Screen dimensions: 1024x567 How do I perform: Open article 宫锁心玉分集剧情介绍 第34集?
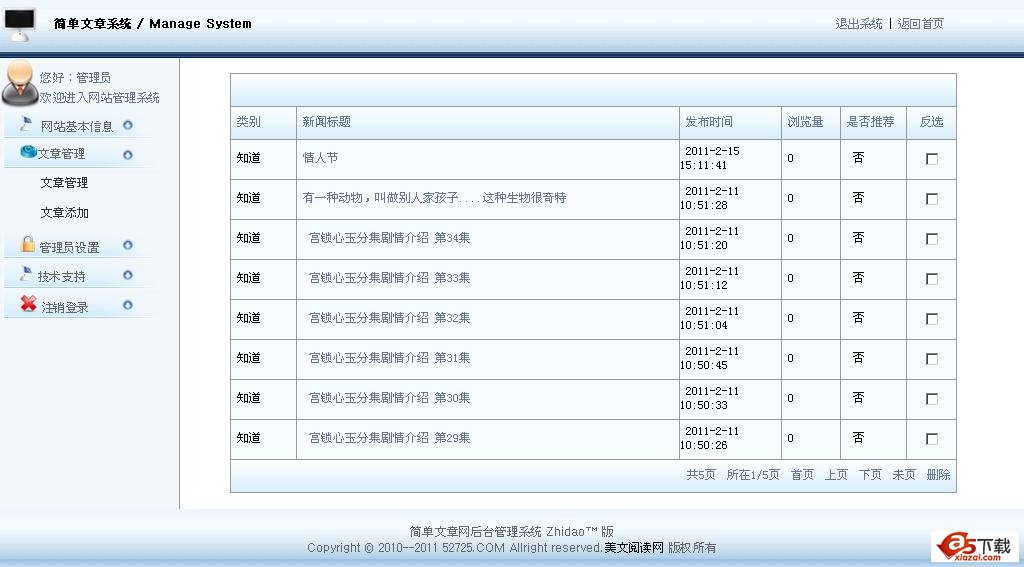(389, 238)
